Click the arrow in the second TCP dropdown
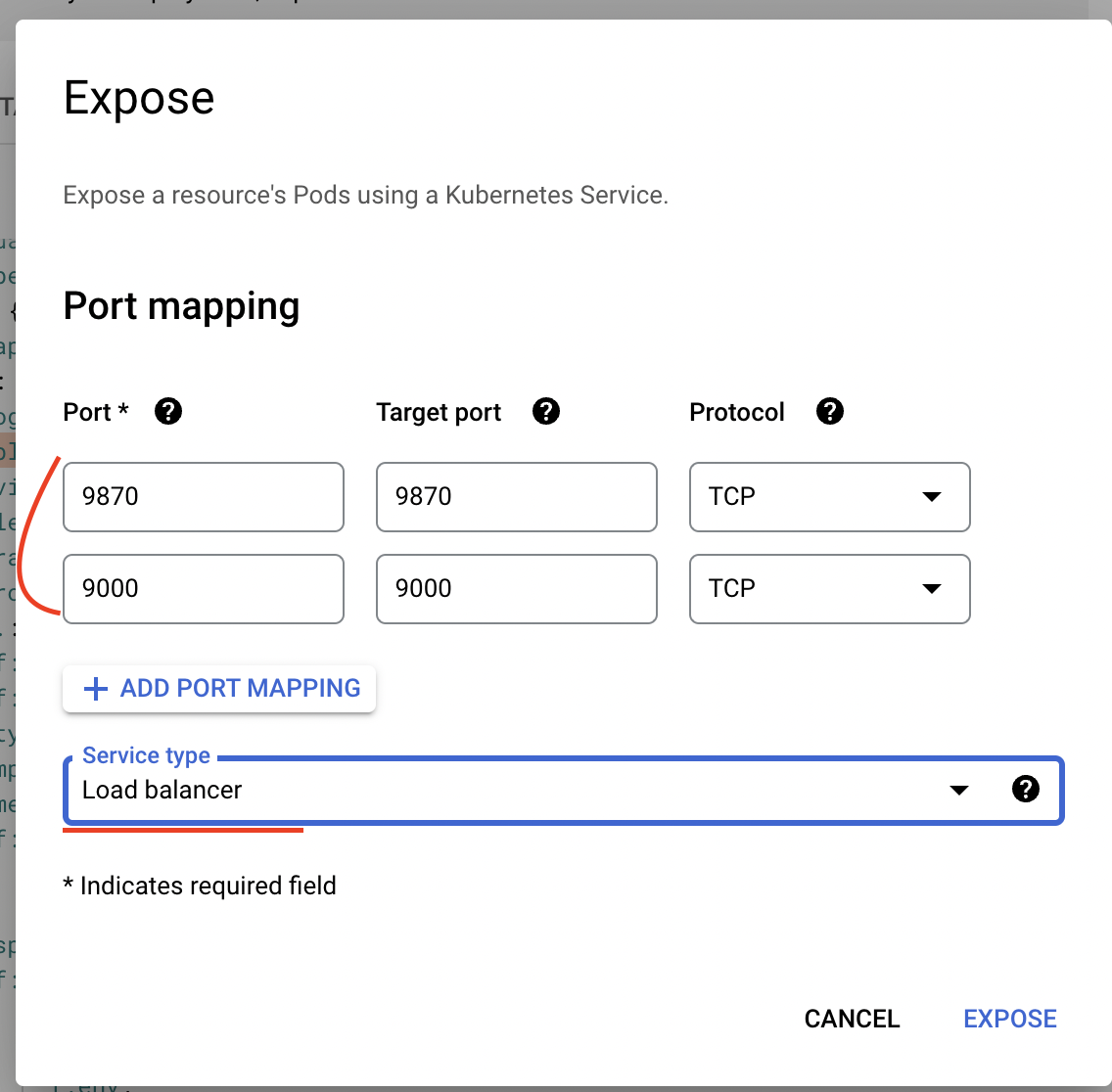 932,589
